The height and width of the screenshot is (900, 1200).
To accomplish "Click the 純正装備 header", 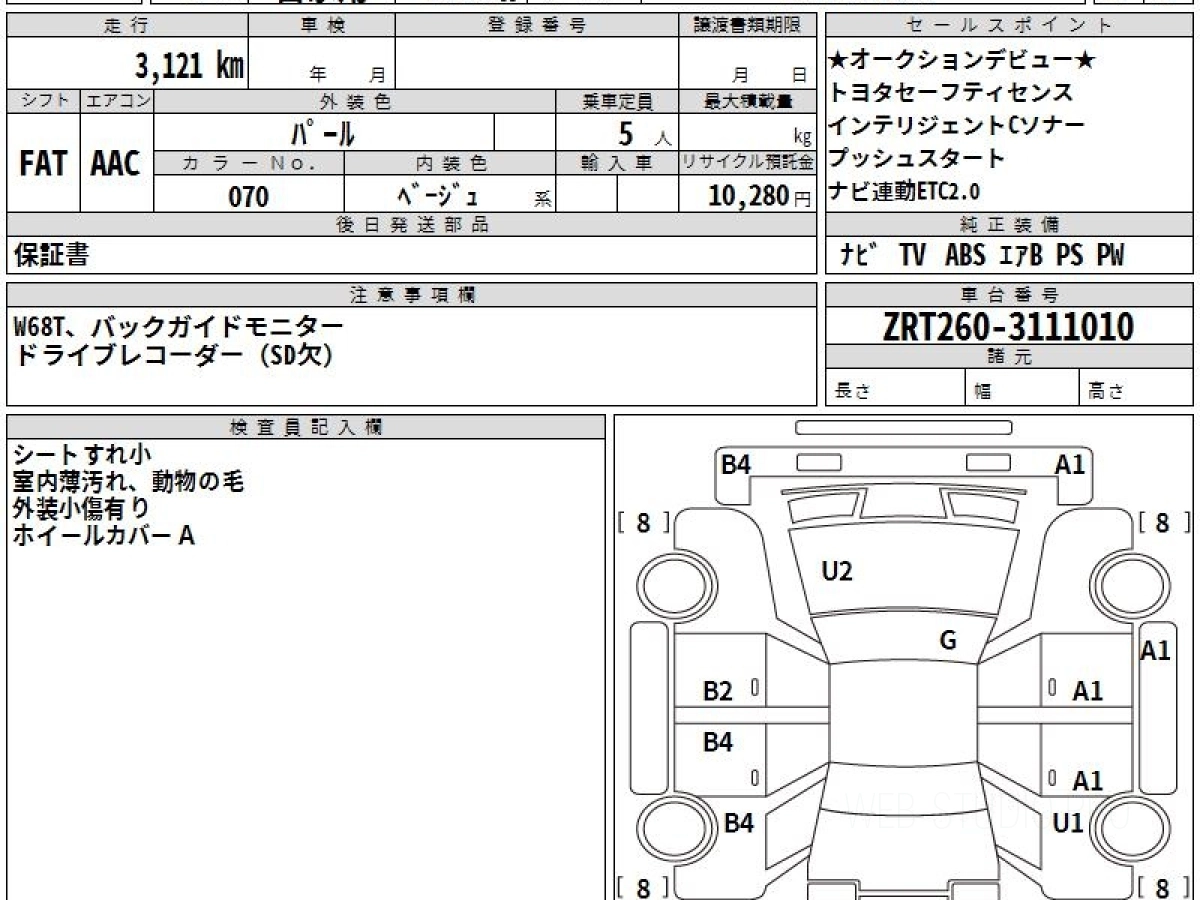I will (x=1009, y=225).
